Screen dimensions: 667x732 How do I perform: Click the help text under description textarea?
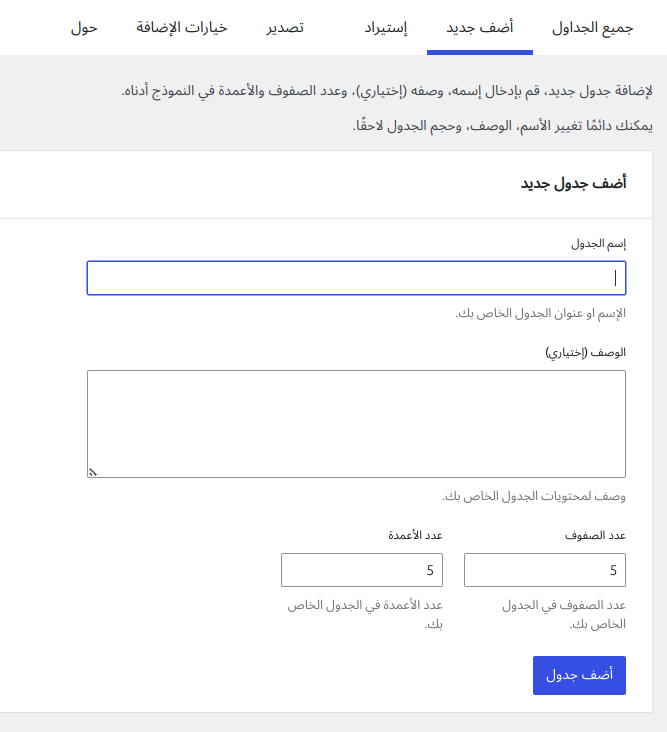pyautogui.click(x=534, y=496)
